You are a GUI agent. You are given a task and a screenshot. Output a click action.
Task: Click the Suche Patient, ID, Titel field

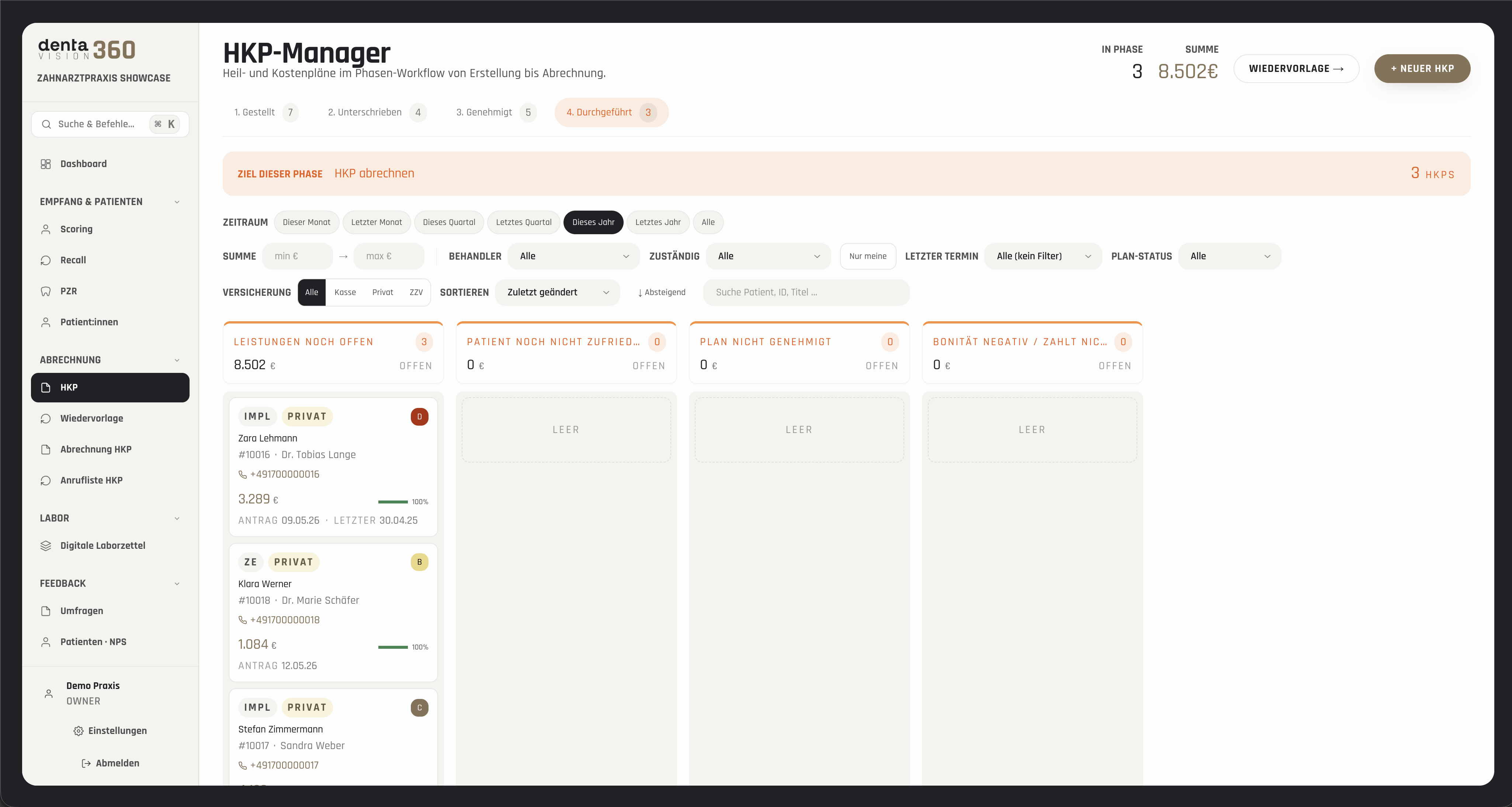click(806, 292)
